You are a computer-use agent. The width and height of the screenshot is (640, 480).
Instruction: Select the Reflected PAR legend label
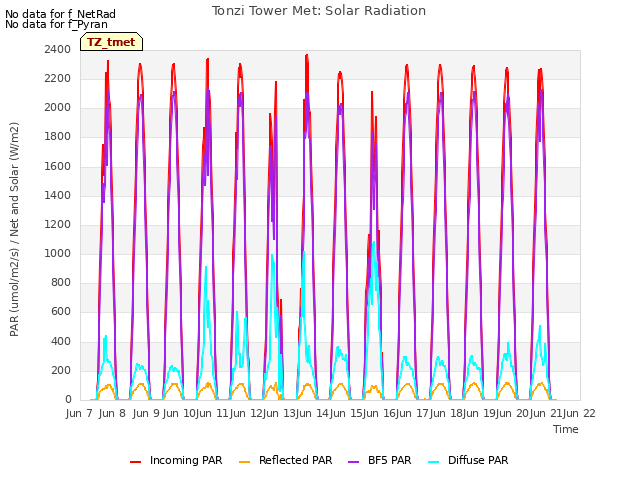click(296, 460)
